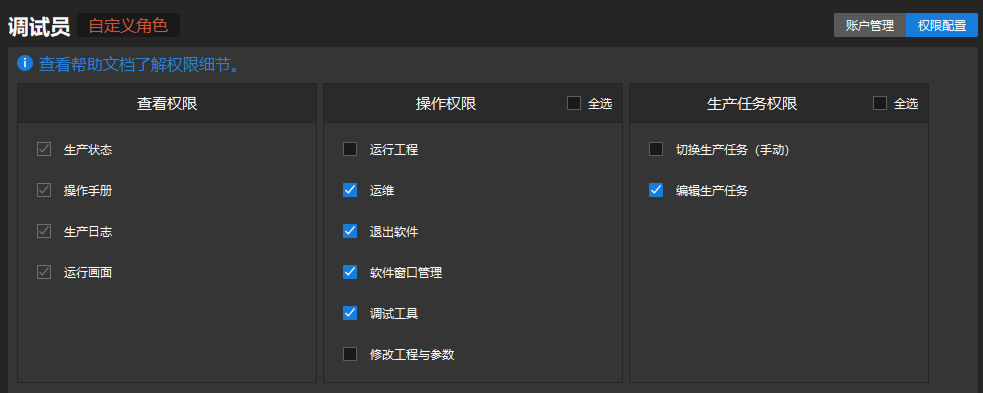
Task: Open the 查看帮助文档了解权限细节 link
Action: tap(139, 65)
